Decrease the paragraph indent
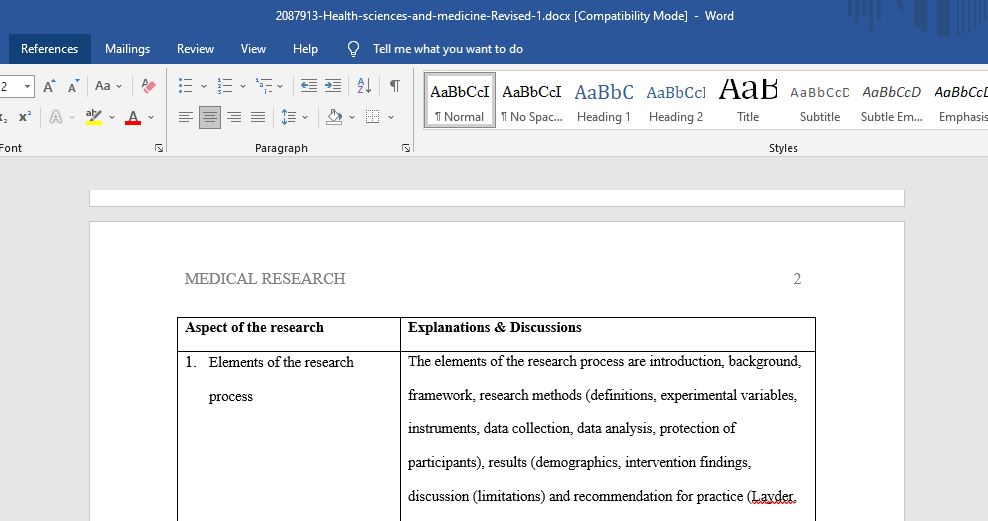 (x=309, y=86)
